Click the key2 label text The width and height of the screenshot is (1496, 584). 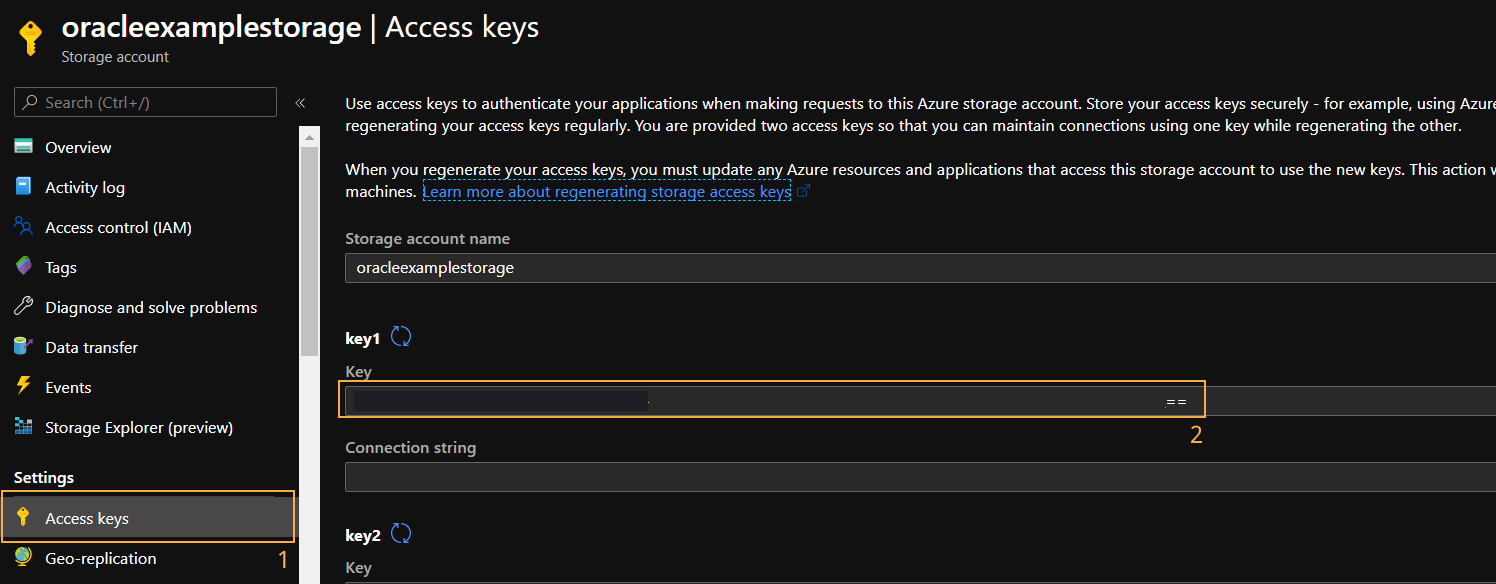pyautogui.click(x=363, y=536)
